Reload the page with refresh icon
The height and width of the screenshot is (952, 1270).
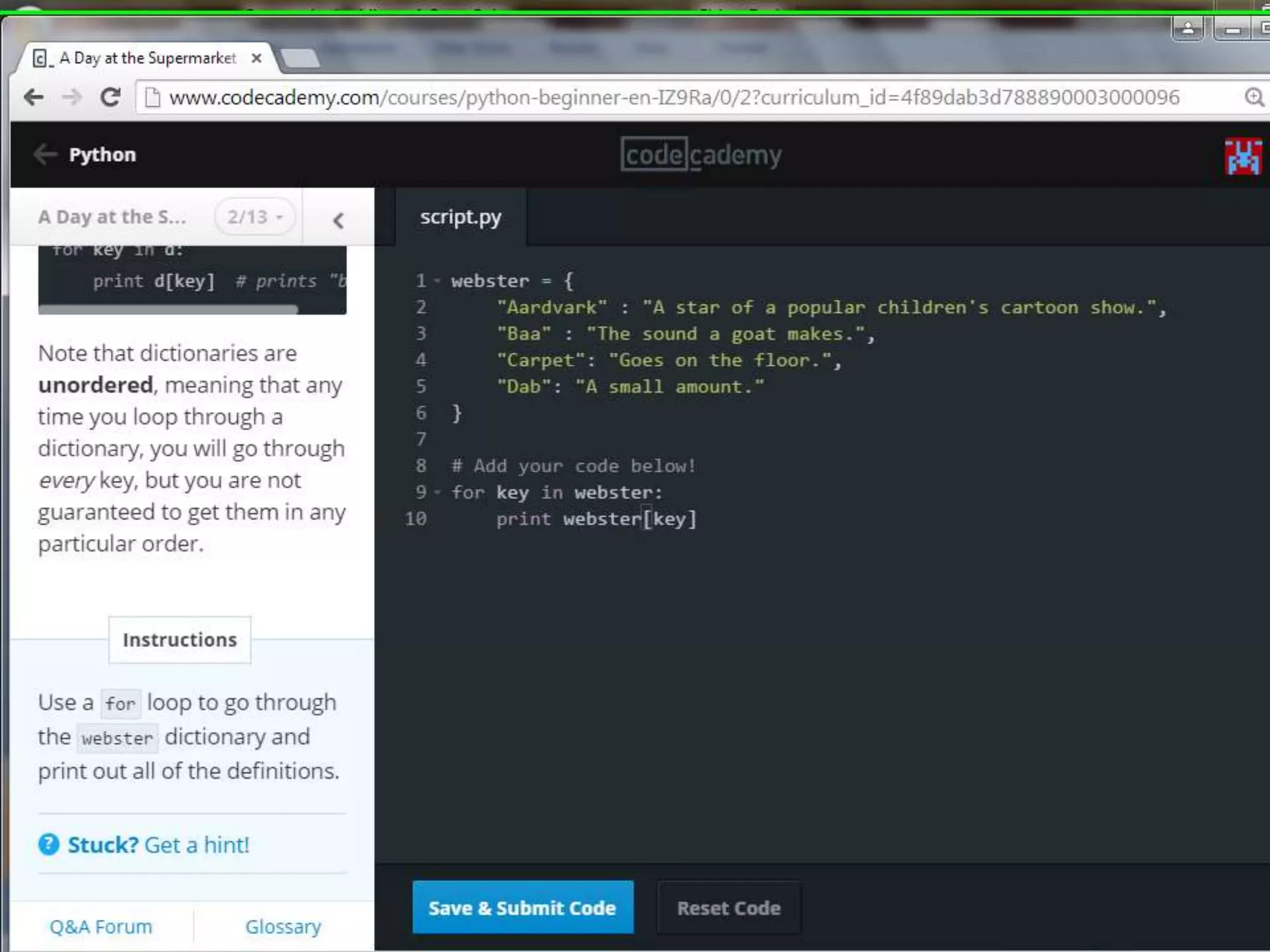tap(110, 97)
